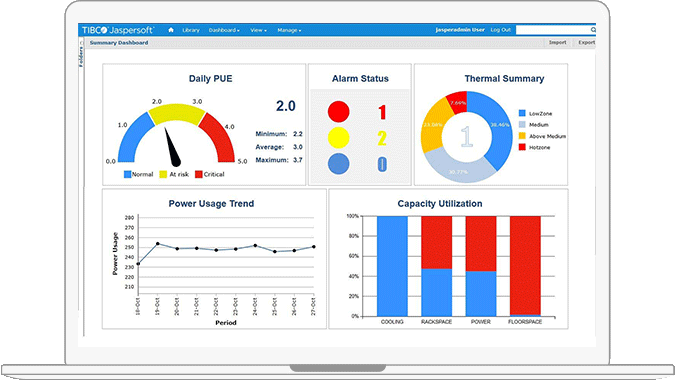
Task: Click the Average 3.0 value
Action: pyautogui.click(x=298, y=147)
